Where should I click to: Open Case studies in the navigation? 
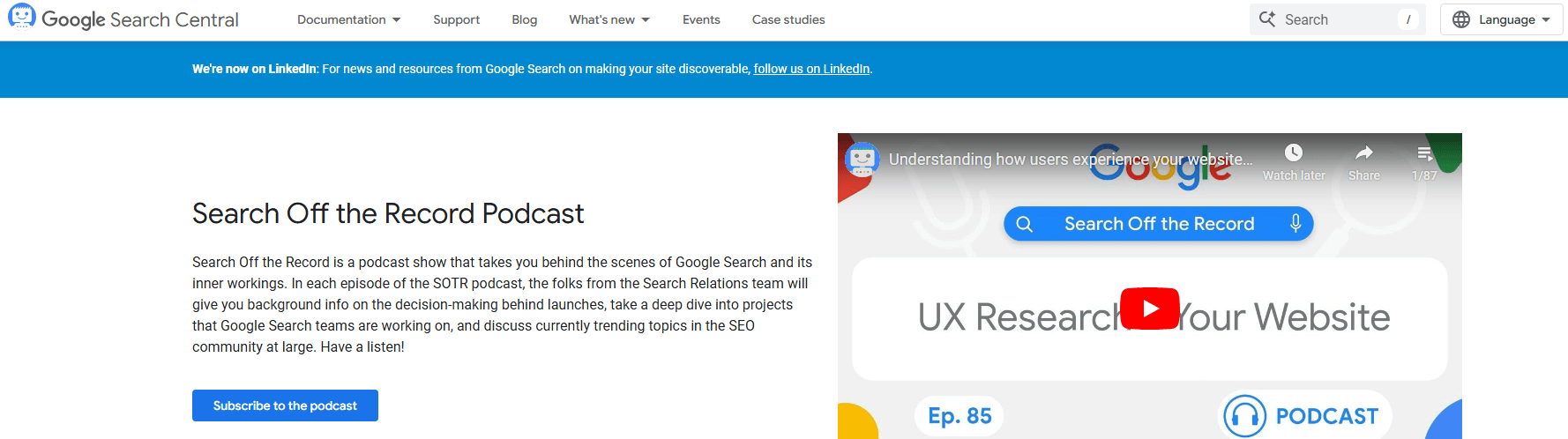point(788,19)
